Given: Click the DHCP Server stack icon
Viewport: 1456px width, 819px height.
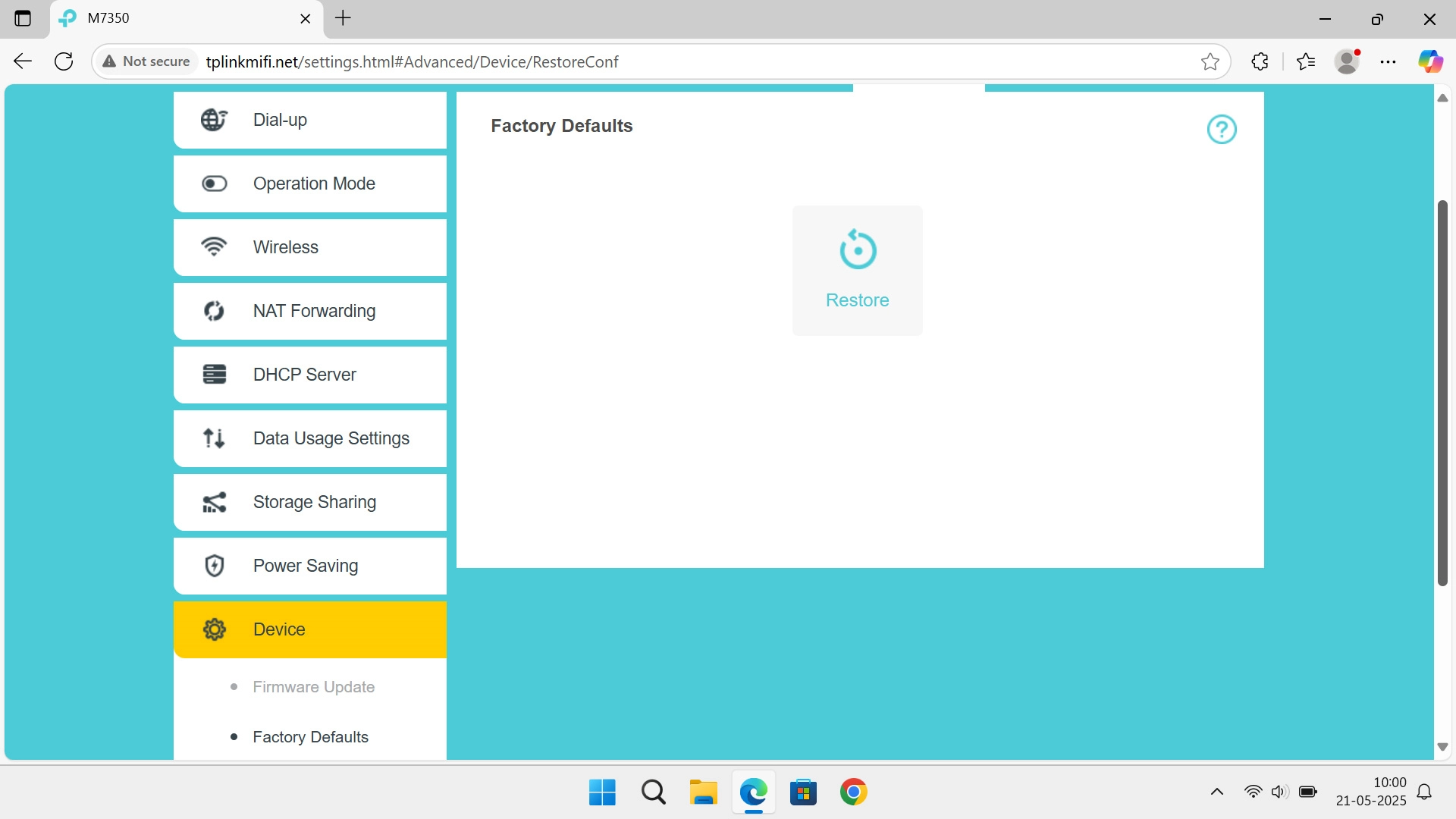Looking at the screenshot, I should (214, 375).
